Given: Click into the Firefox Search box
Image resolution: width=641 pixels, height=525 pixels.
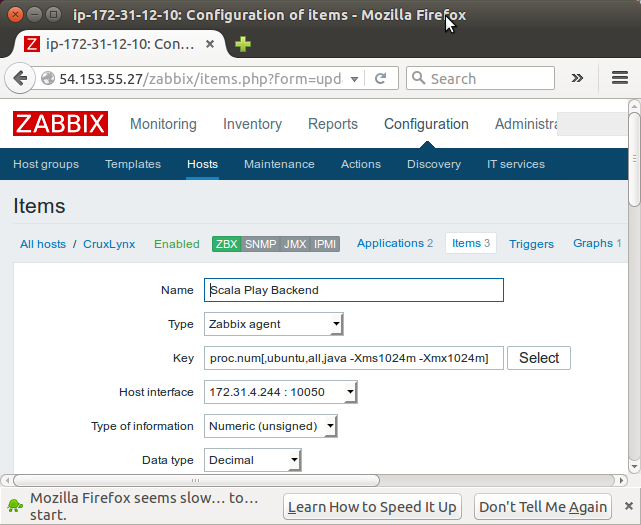Looking at the screenshot, I should coord(480,78).
